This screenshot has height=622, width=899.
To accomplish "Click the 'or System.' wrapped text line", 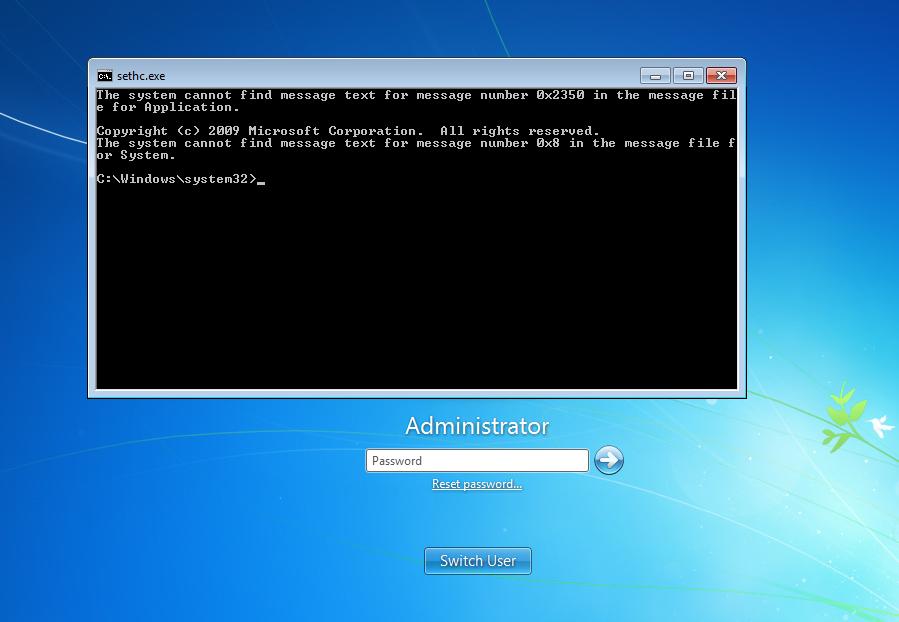I will 136,155.
